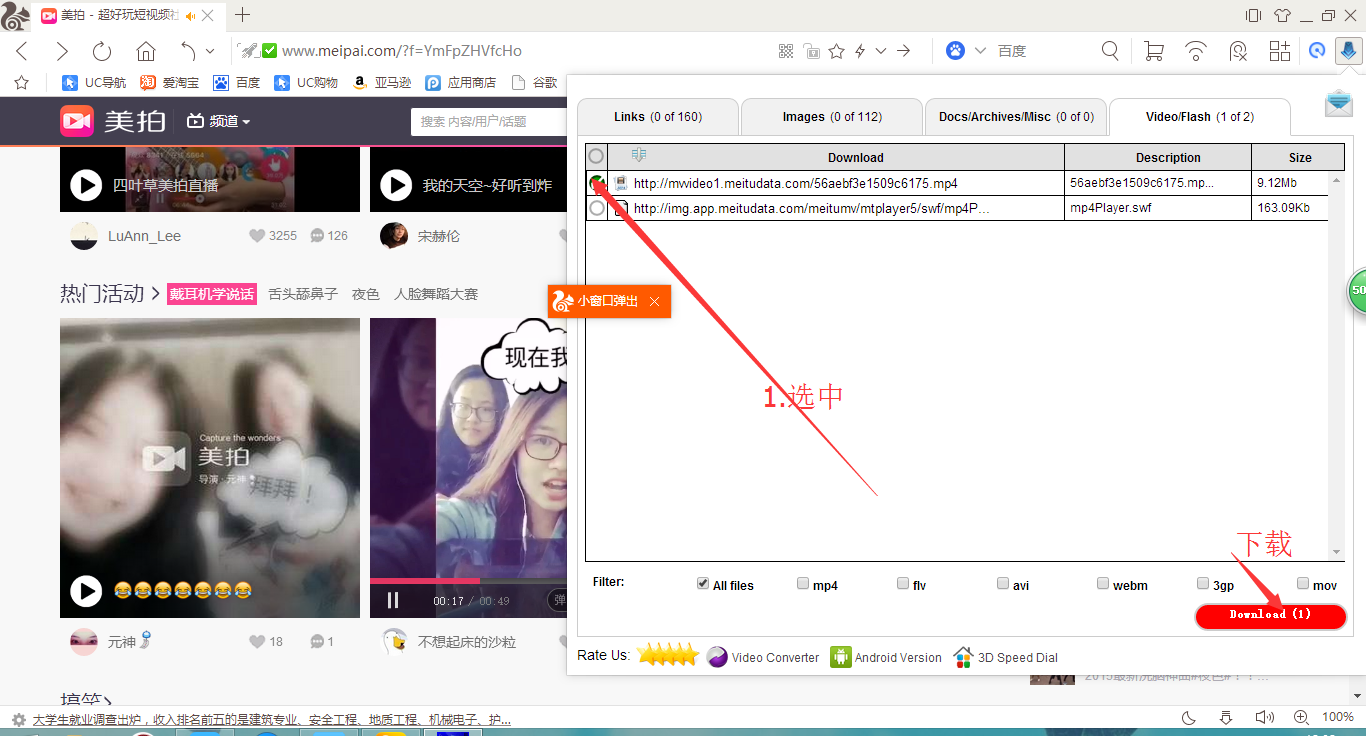Expand the address bar tools dropdown chevron
1366x736 pixels.
click(x=881, y=51)
